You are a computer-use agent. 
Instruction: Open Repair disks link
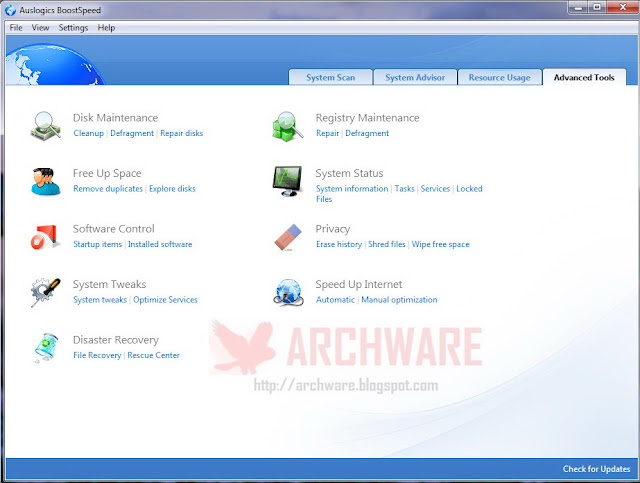click(x=182, y=133)
